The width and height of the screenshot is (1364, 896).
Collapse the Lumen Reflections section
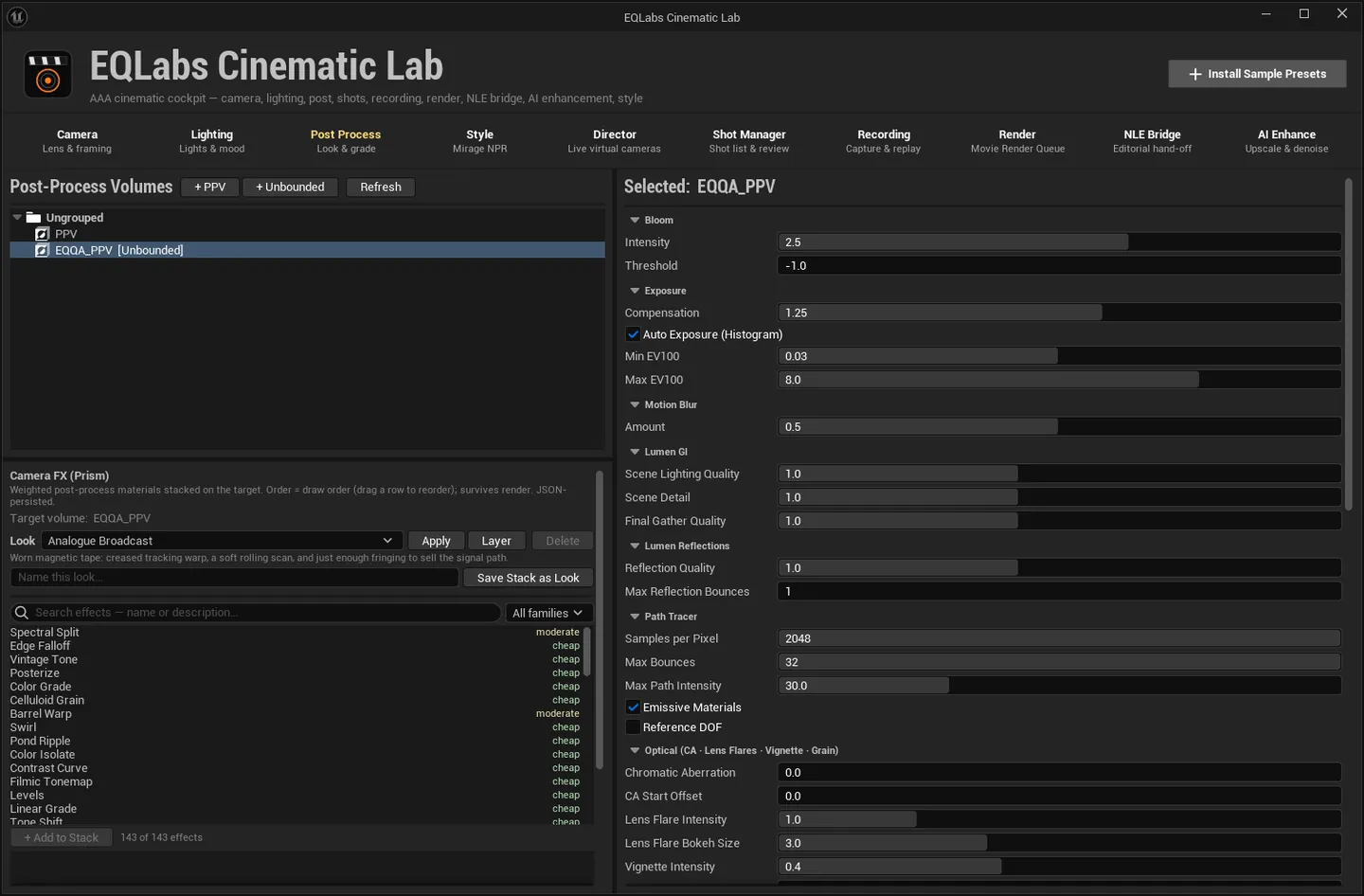pyautogui.click(x=635, y=546)
